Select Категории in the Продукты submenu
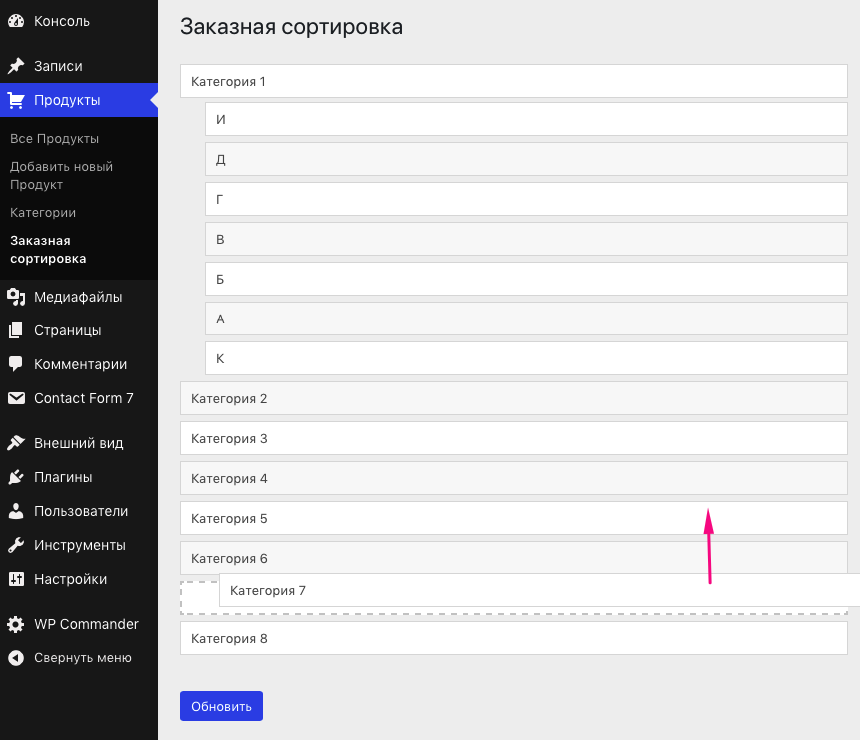Image resolution: width=860 pixels, height=740 pixels. click(x=44, y=213)
